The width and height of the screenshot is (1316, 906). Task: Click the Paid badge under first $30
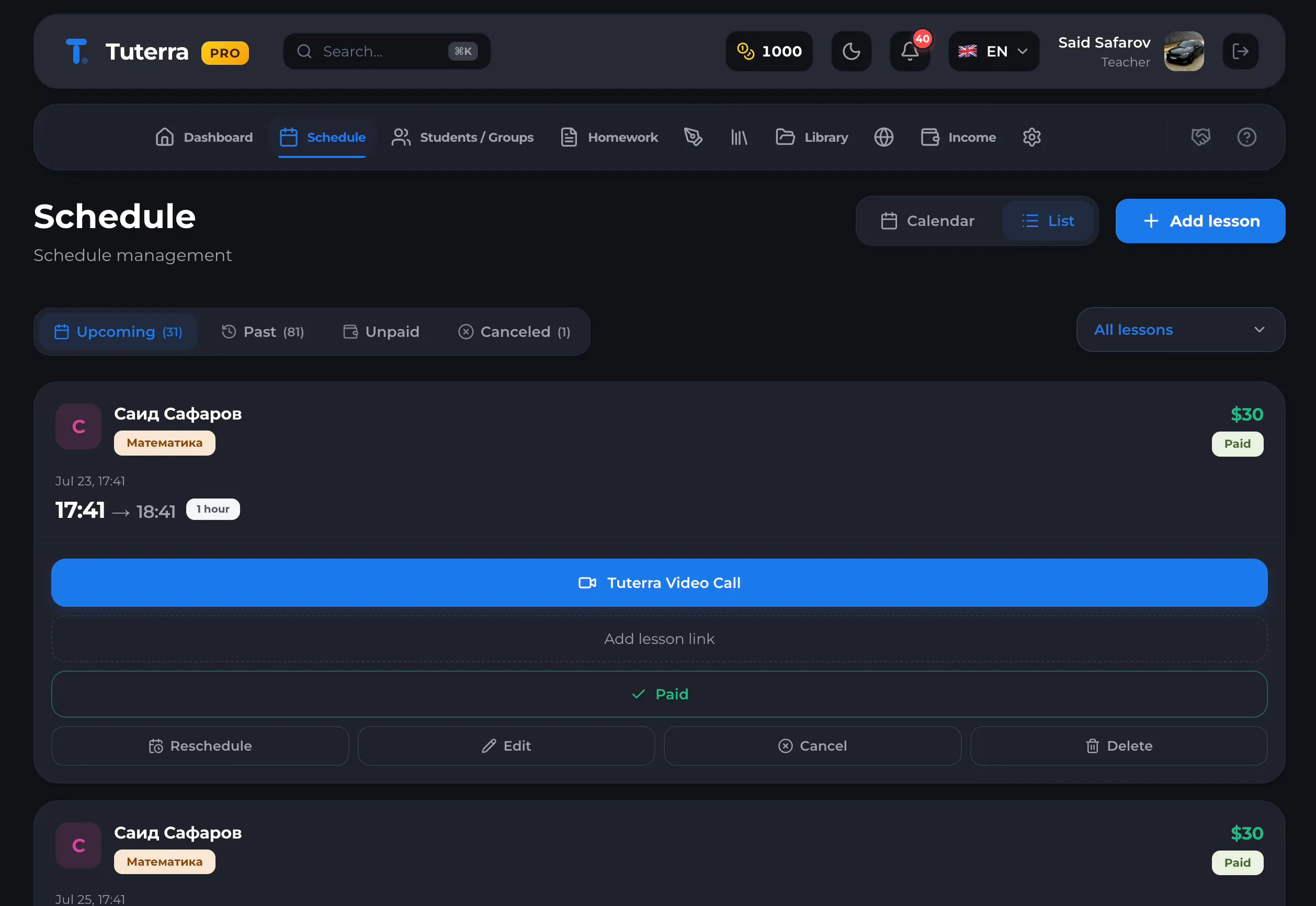point(1237,444)
